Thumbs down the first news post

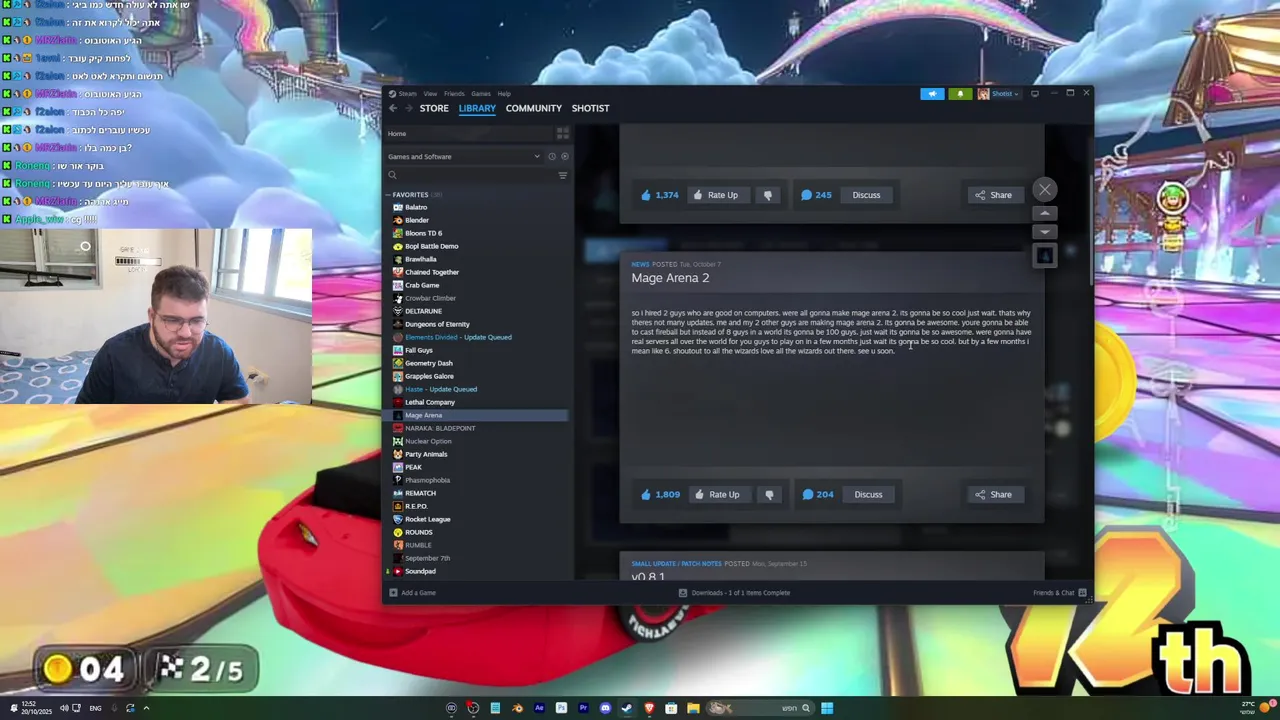(768, 195)
